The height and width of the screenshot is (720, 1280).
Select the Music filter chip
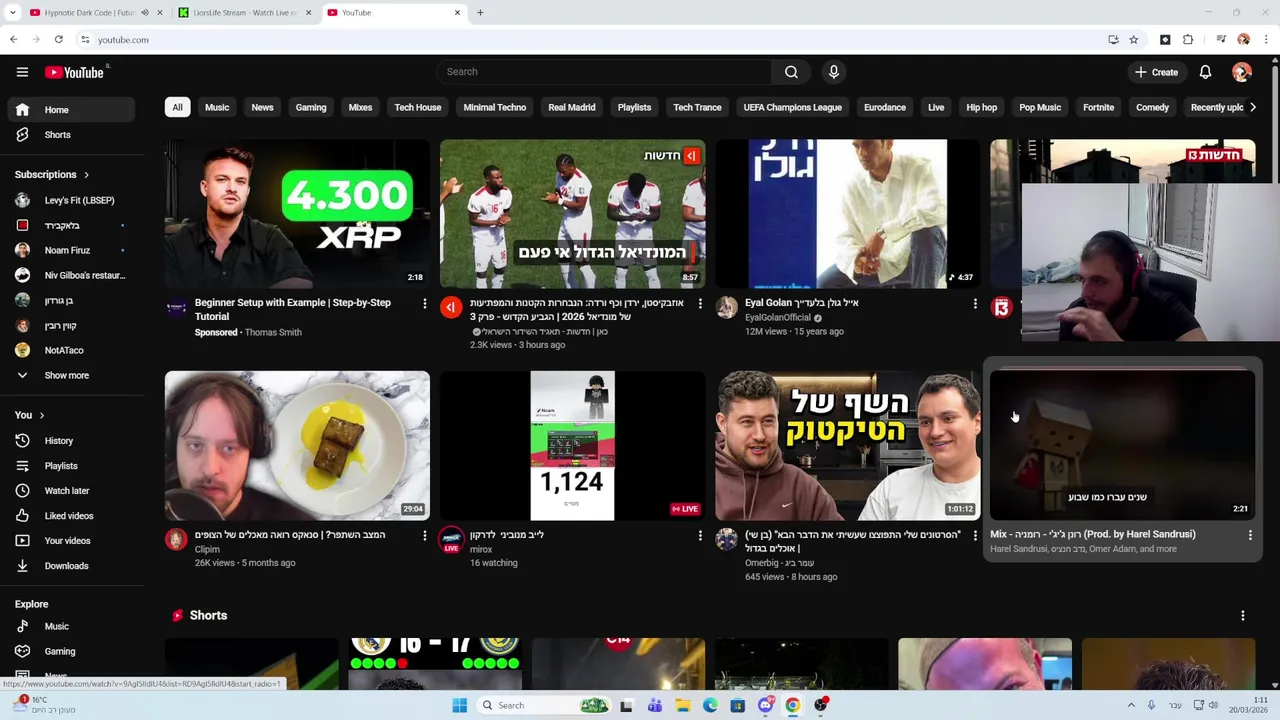click(x=217, y=108)
